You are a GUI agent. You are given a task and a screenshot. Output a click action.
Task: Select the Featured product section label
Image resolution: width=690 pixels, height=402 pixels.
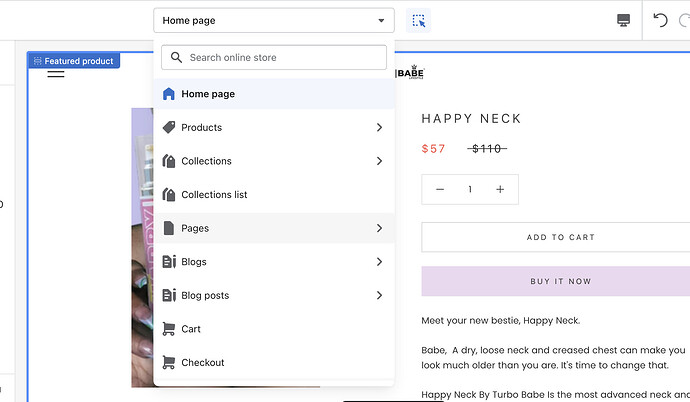pyautogui.click(x=73, y=61)
